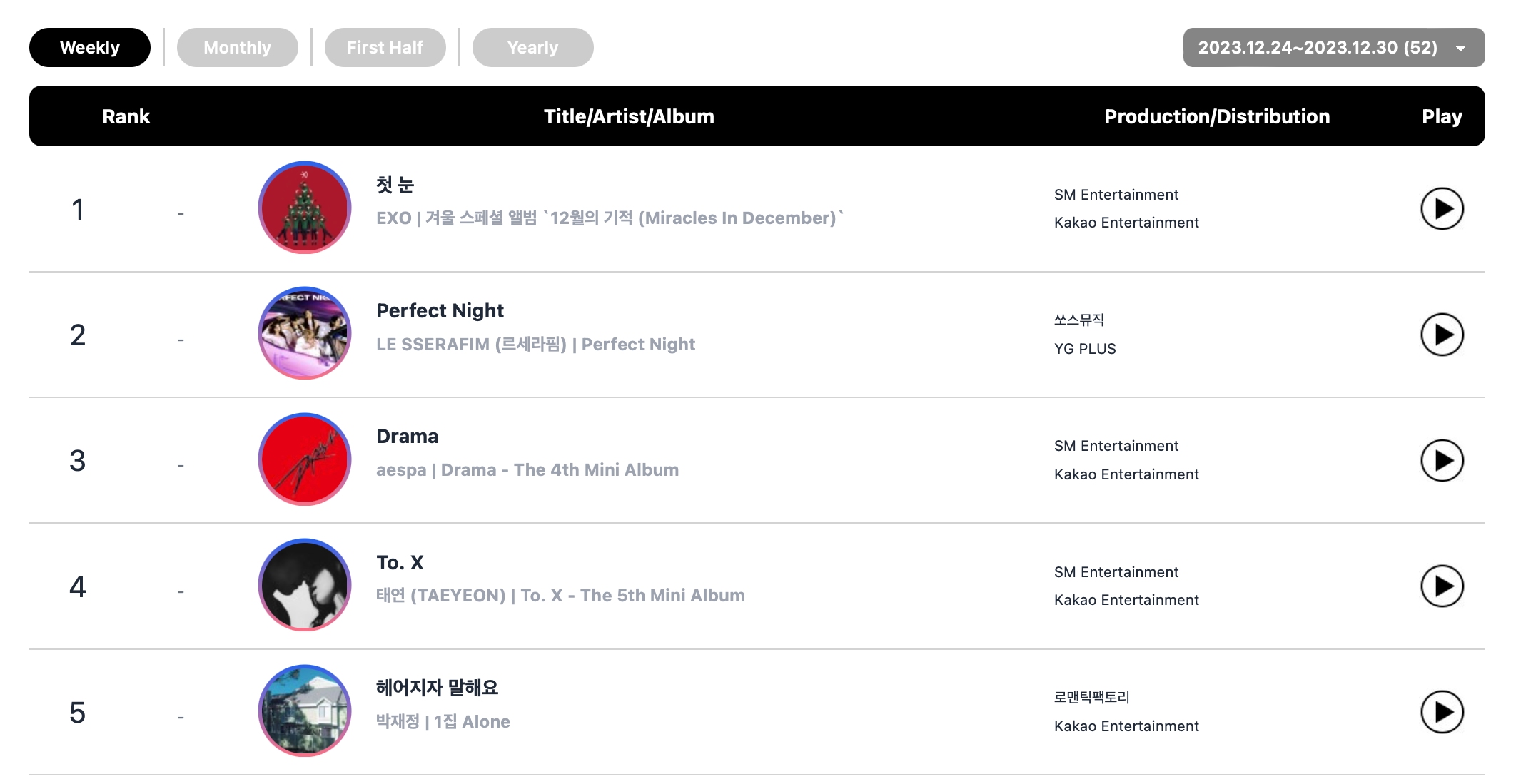Select the Weekly chart tab
Viewport: 1516px width, 784px height.
(90, 48)
